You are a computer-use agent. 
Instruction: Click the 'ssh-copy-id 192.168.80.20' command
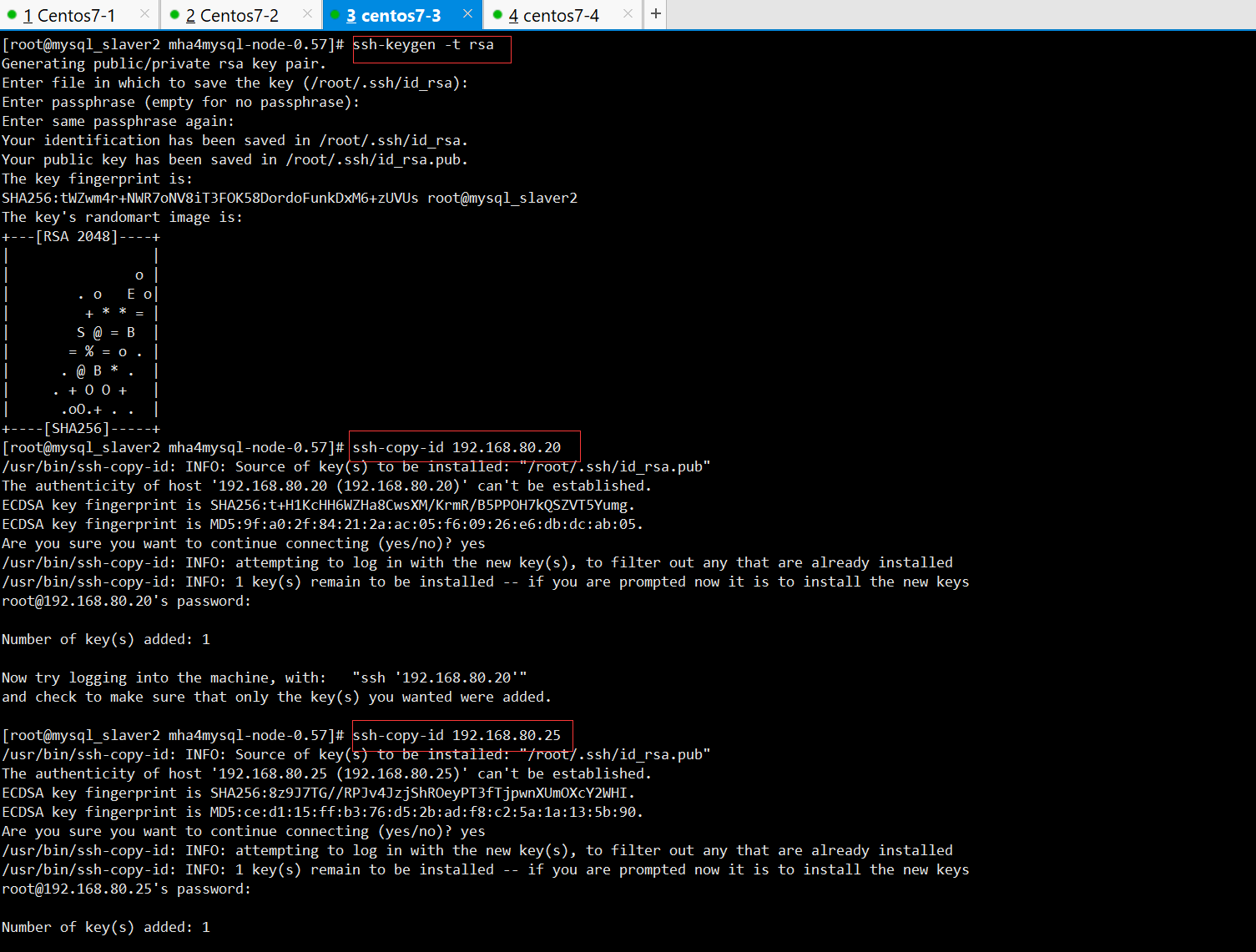[x=456, y=448]
